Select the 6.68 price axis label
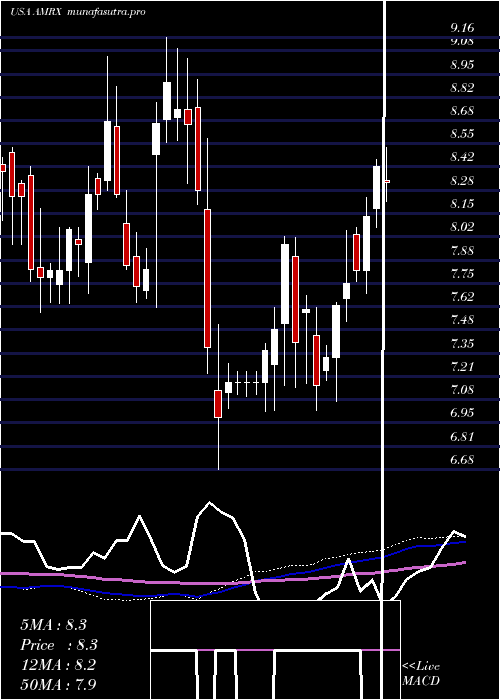Screen dimensions: 500x700 [462, 460]
